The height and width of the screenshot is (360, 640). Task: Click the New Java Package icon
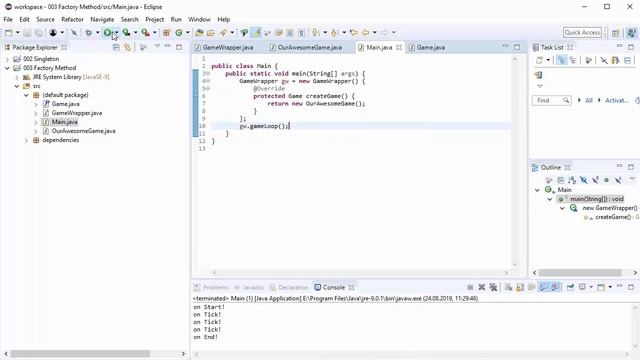click(x=167, y=33)
